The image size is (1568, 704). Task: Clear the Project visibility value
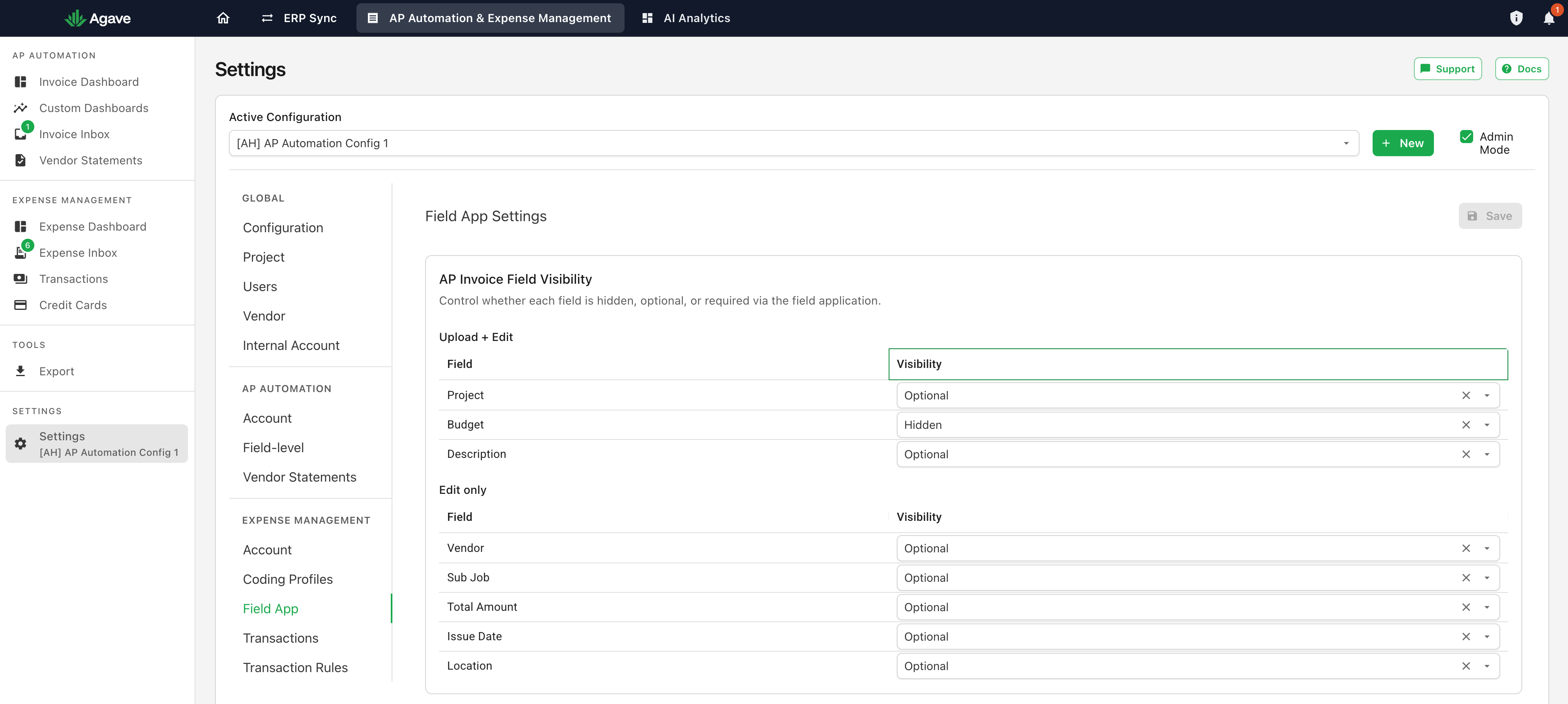pos(1466,395)
